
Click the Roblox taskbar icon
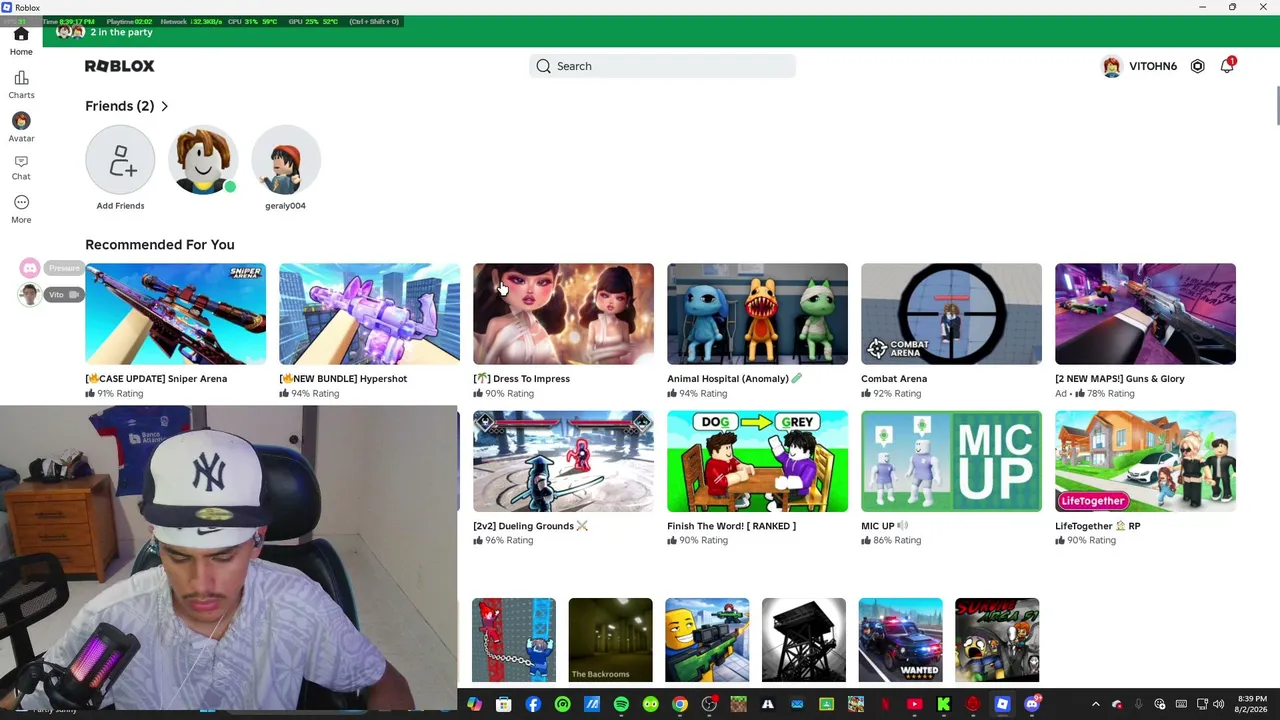tap(1002, 705)
